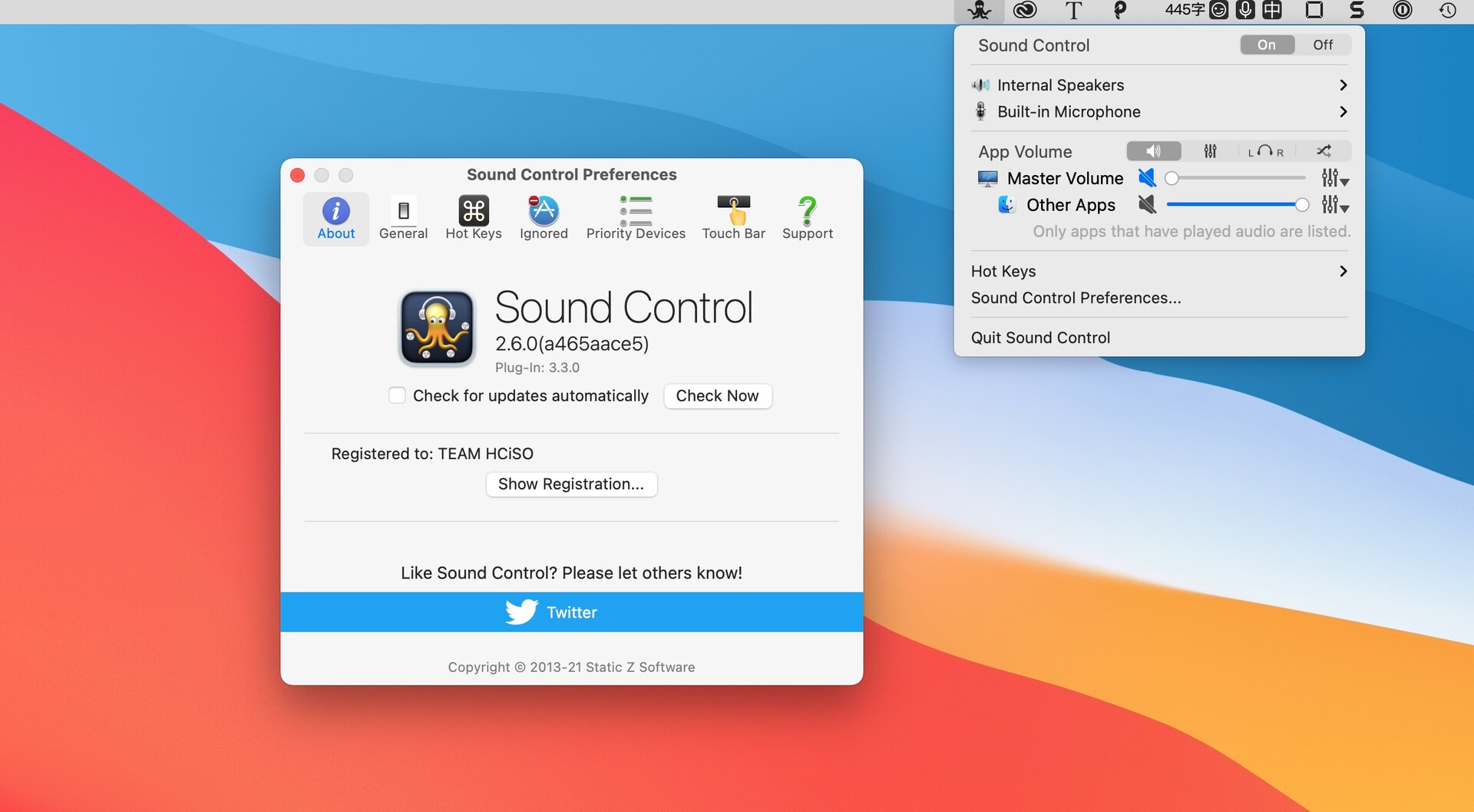1474x812 pixels.
Task: Choose Quit Sound Control
Action: pos(1040,338)
